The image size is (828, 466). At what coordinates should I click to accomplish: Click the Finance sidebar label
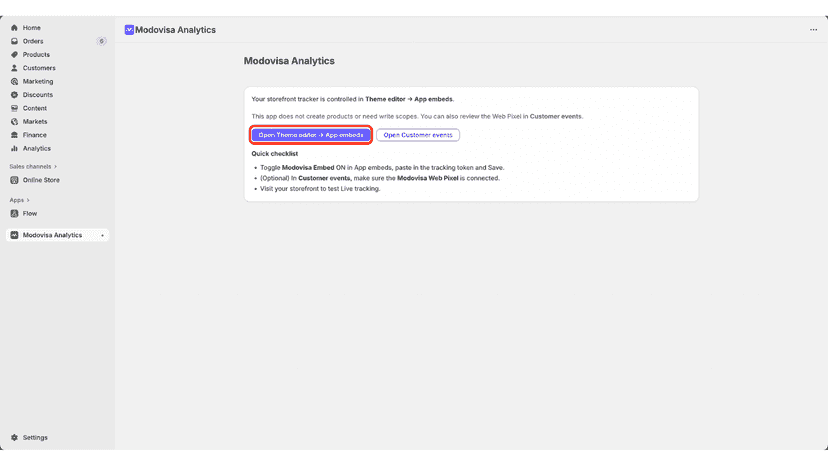34,135
